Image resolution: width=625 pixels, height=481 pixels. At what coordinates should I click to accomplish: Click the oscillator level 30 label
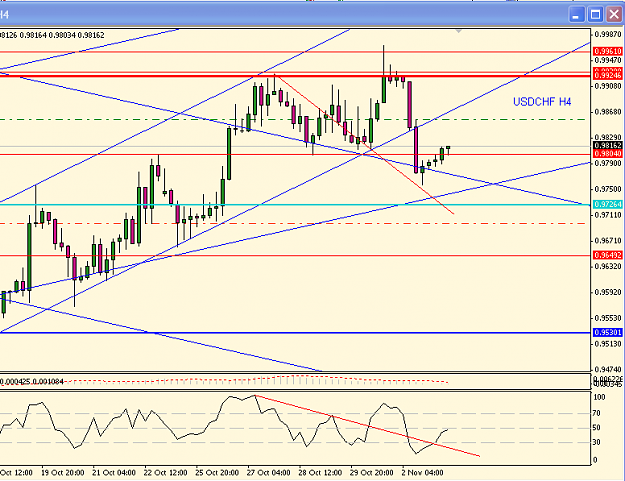597,442
